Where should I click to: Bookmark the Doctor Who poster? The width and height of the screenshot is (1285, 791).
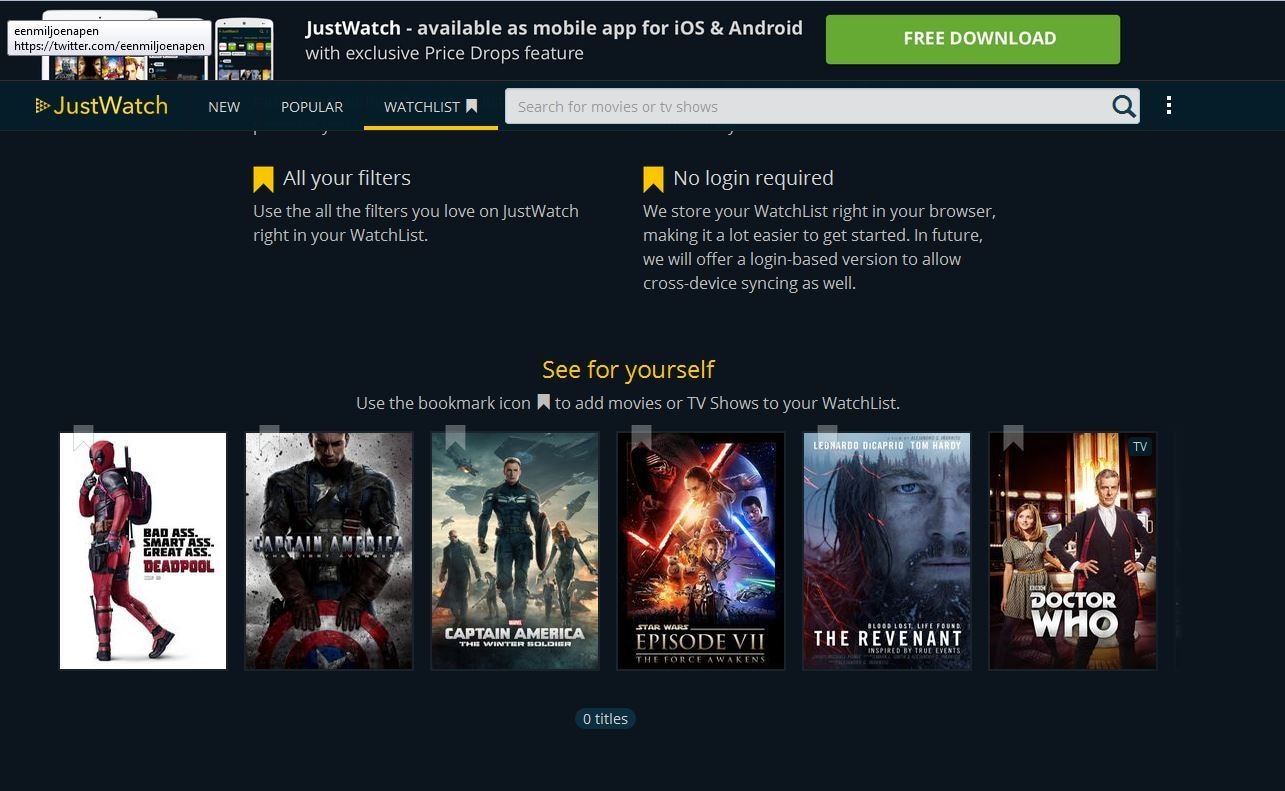pos(1013,437)
